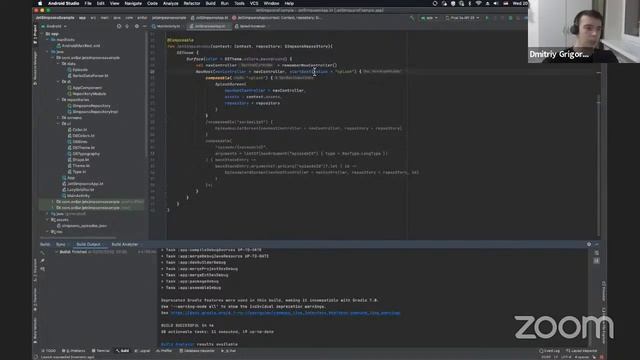The height and width of the screenshot is (360, 640).
Task: Open the Layout Inspector
Action: [582, 351]
